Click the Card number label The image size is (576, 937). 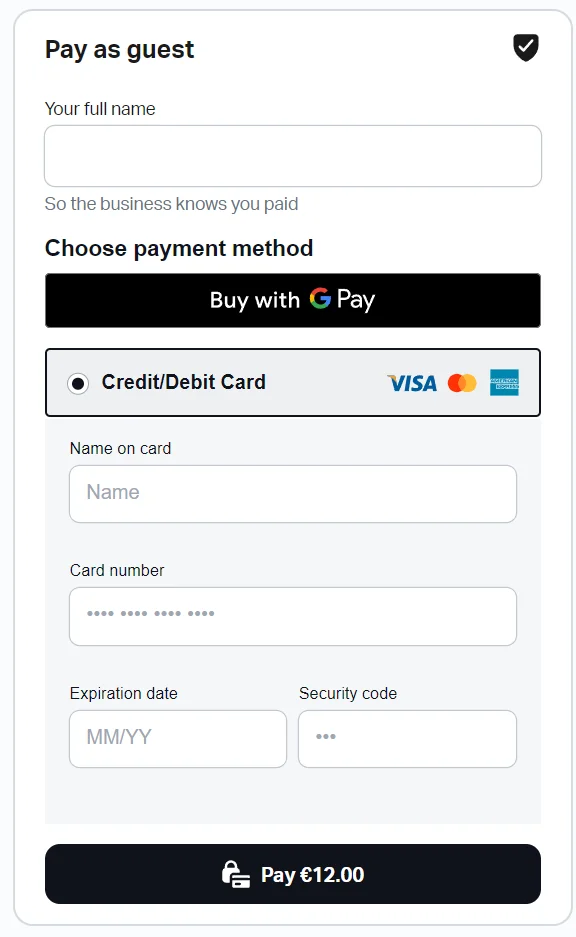pos(117,570)
